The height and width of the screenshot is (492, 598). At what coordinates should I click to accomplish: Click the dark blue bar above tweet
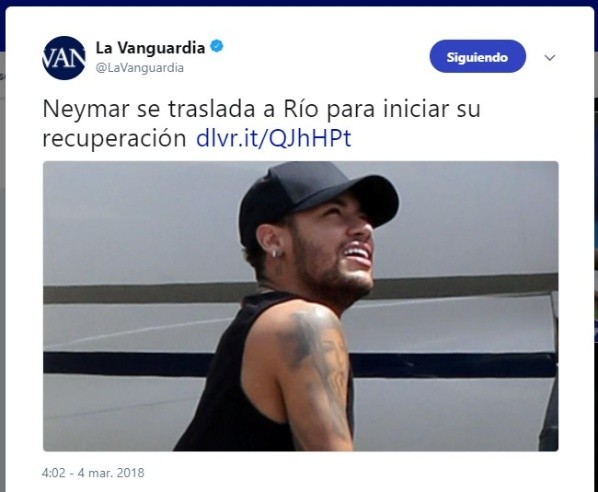(x=299, y=3)
